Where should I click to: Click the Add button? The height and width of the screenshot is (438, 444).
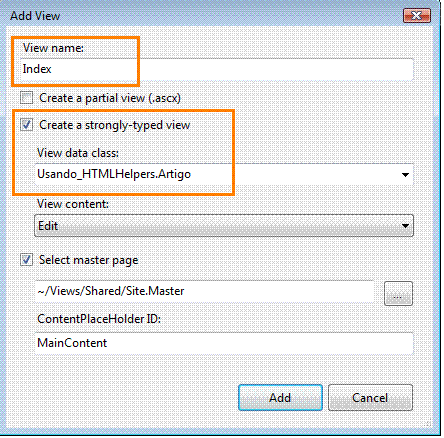coord(280,397)
